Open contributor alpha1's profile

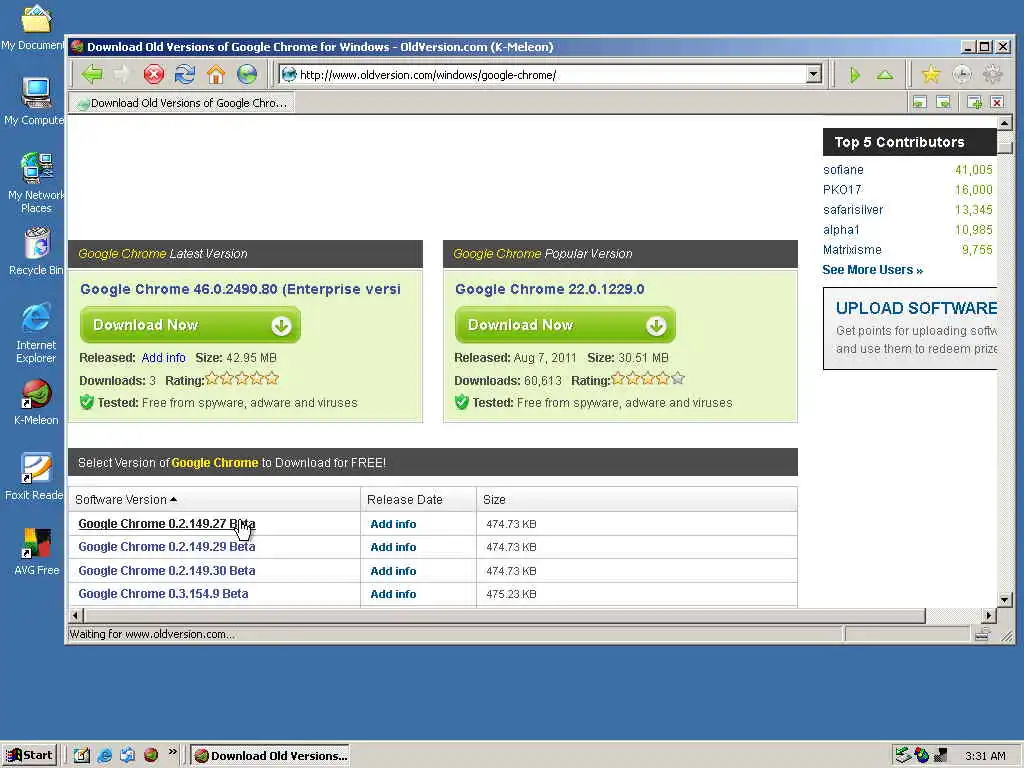coord(841,230)
